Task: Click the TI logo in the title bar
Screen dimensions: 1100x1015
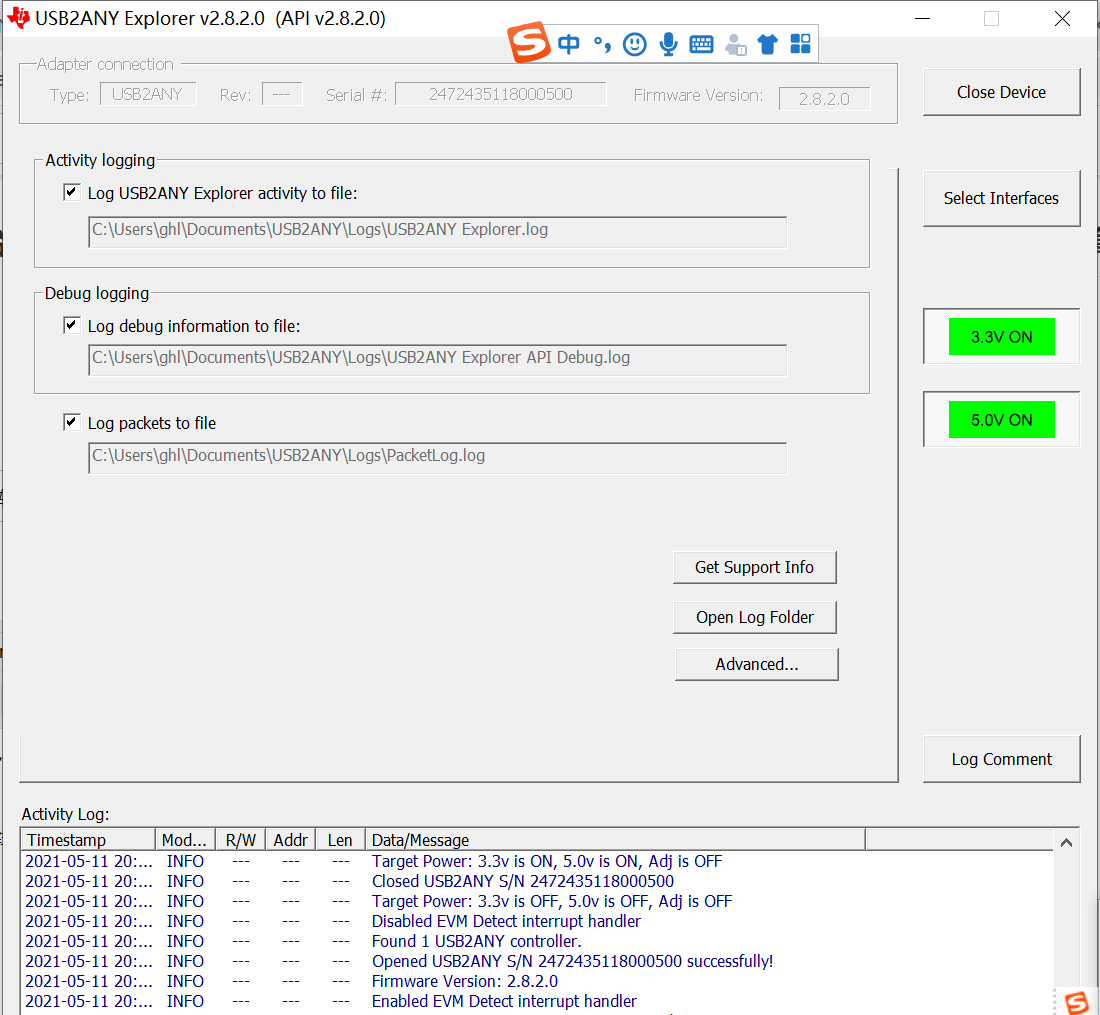Action: pyautogui.click(x=19, y=18)
